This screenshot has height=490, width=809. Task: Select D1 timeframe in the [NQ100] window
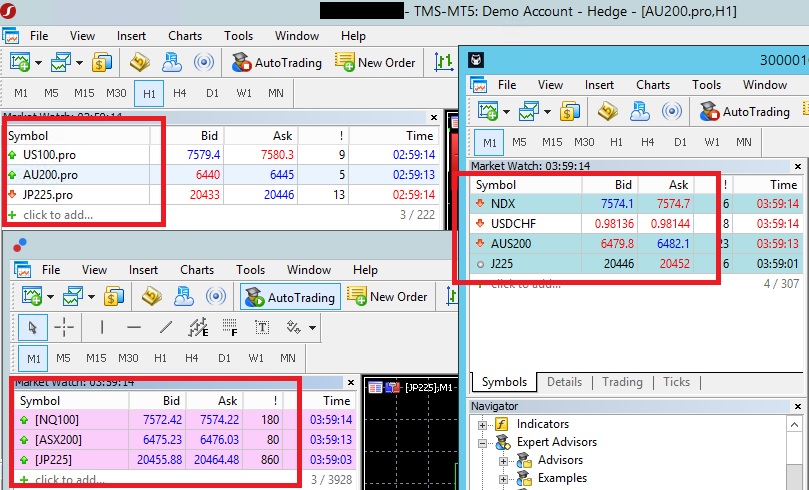224,358
